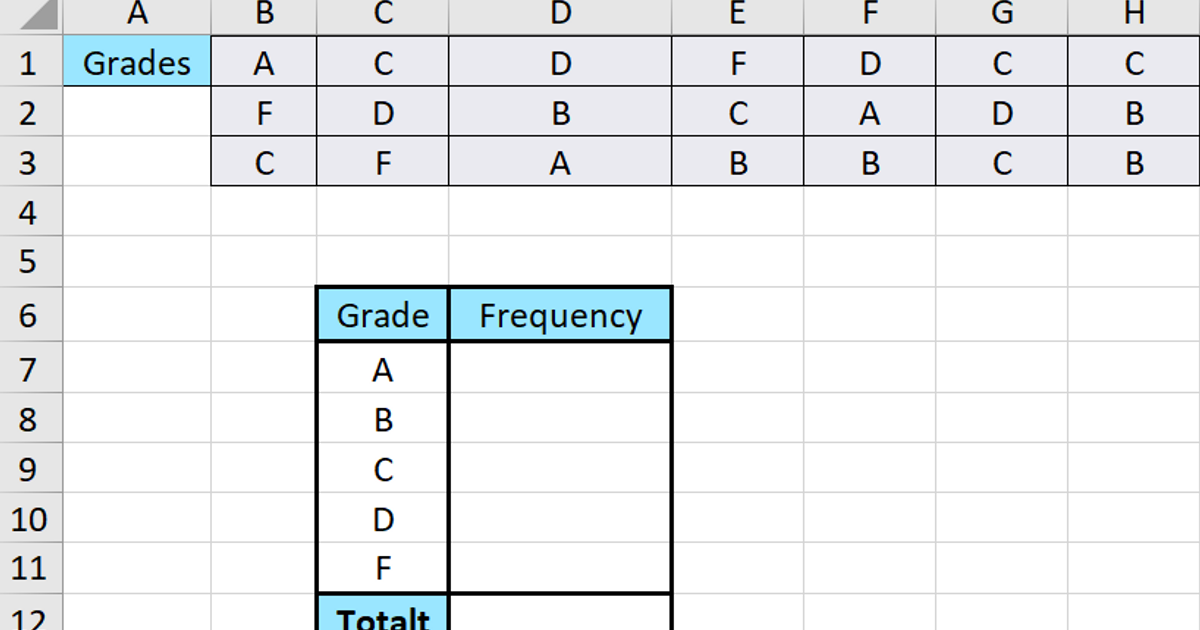Click column header A
The image size is (1200, 630).
(x=135, y=14)
